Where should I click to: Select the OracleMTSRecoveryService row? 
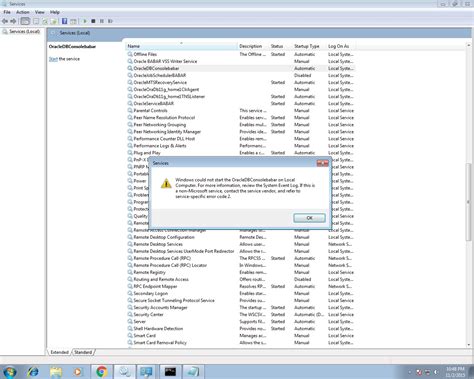click(x=241, y=82)
